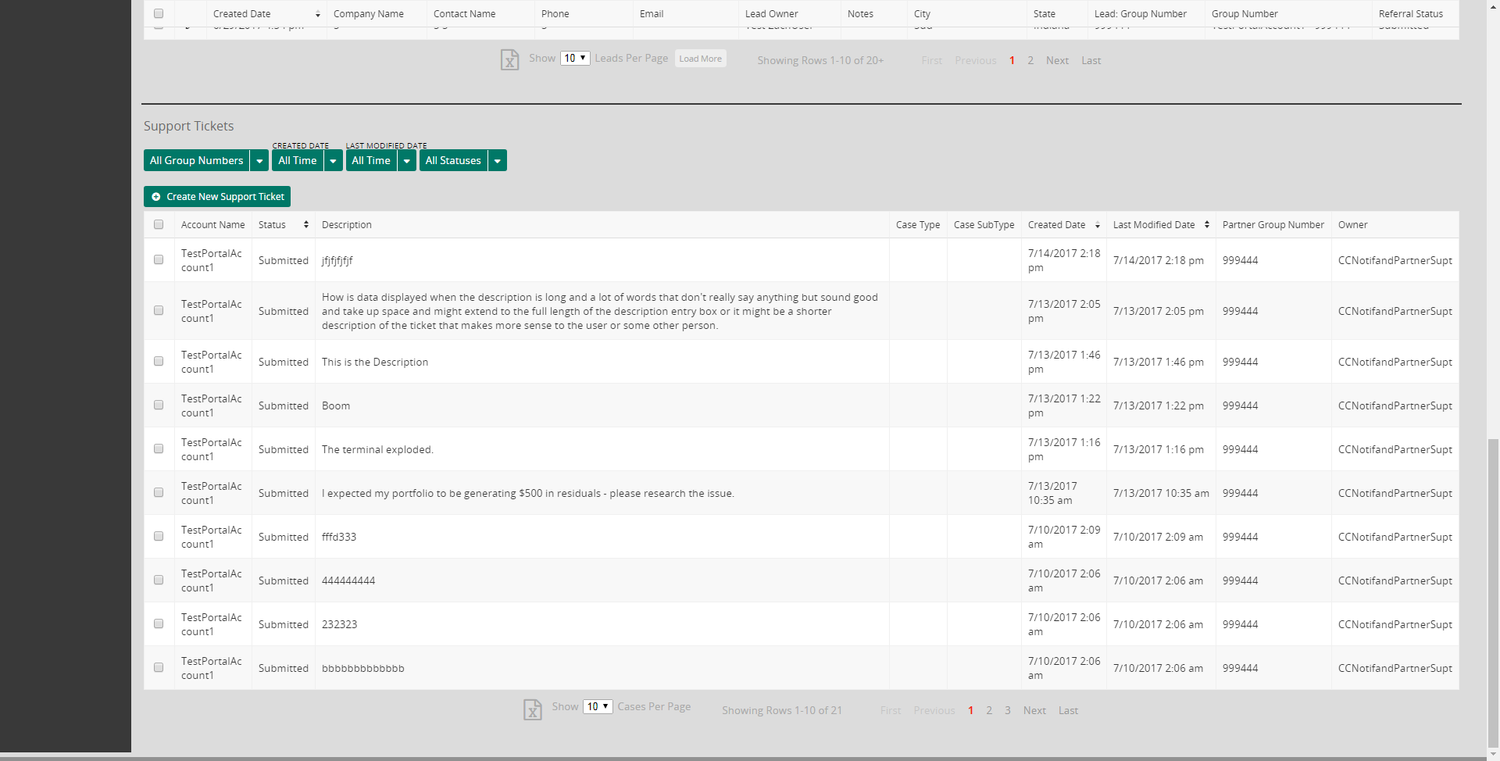Open Cases Per Page count dropdown
Image resolution: width=1500 pixels, height=761 pixels.
click(598, 706)
